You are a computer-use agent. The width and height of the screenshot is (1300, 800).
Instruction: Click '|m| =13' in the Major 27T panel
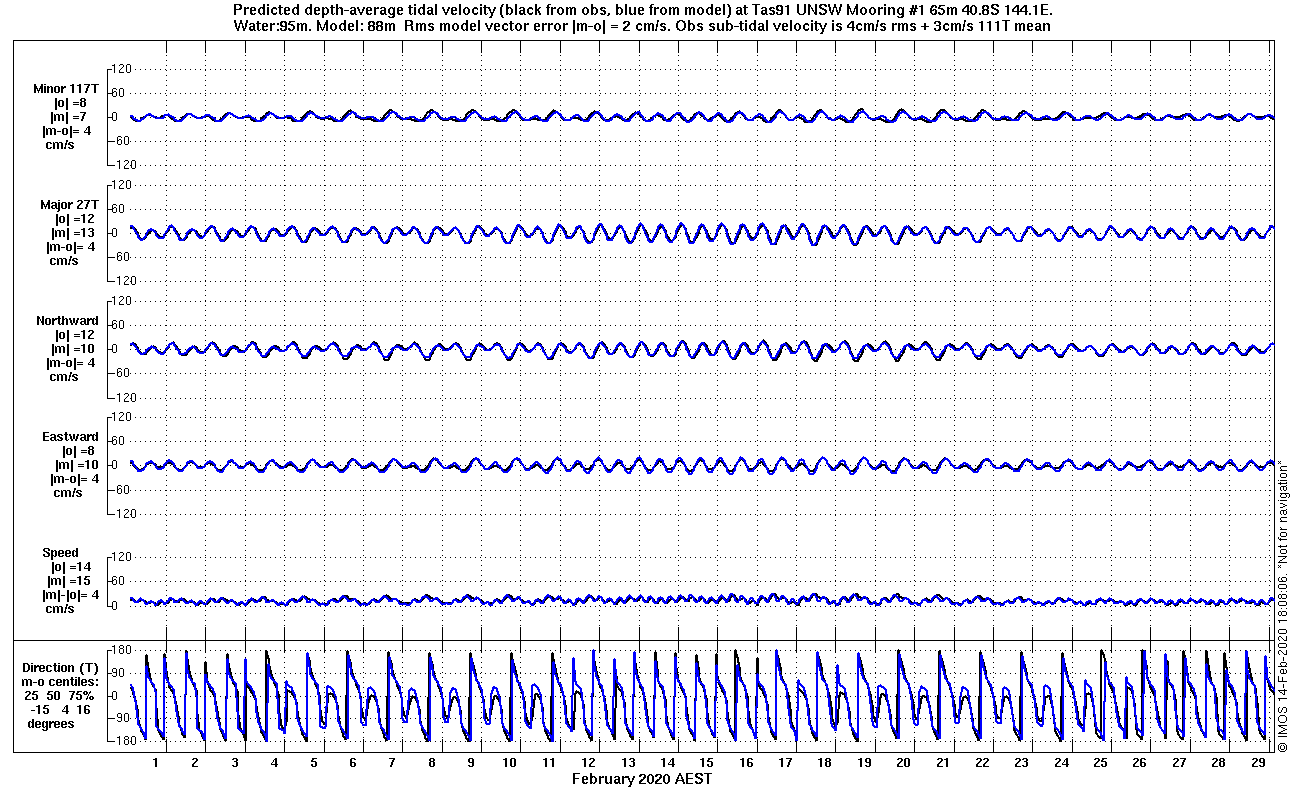coord(71,233)
